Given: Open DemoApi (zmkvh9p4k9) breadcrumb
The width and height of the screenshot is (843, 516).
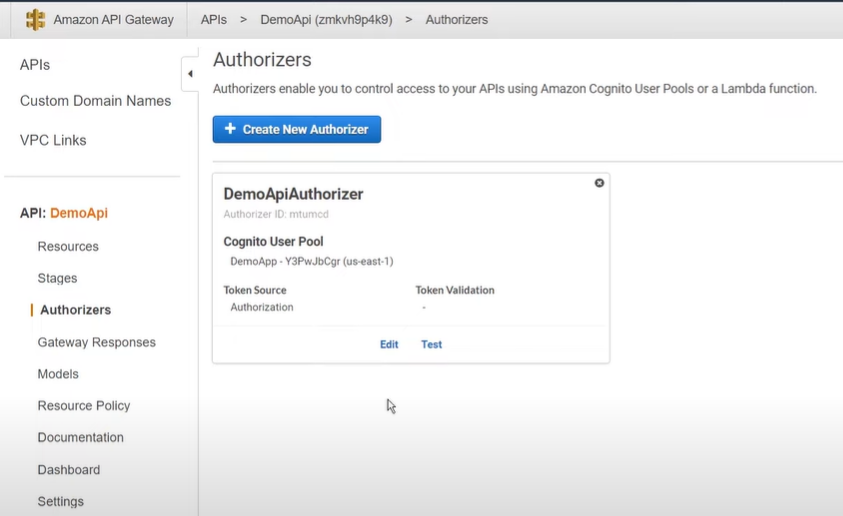Looking at the screenshot, I should pyautogui.click(x=326, y=20).
